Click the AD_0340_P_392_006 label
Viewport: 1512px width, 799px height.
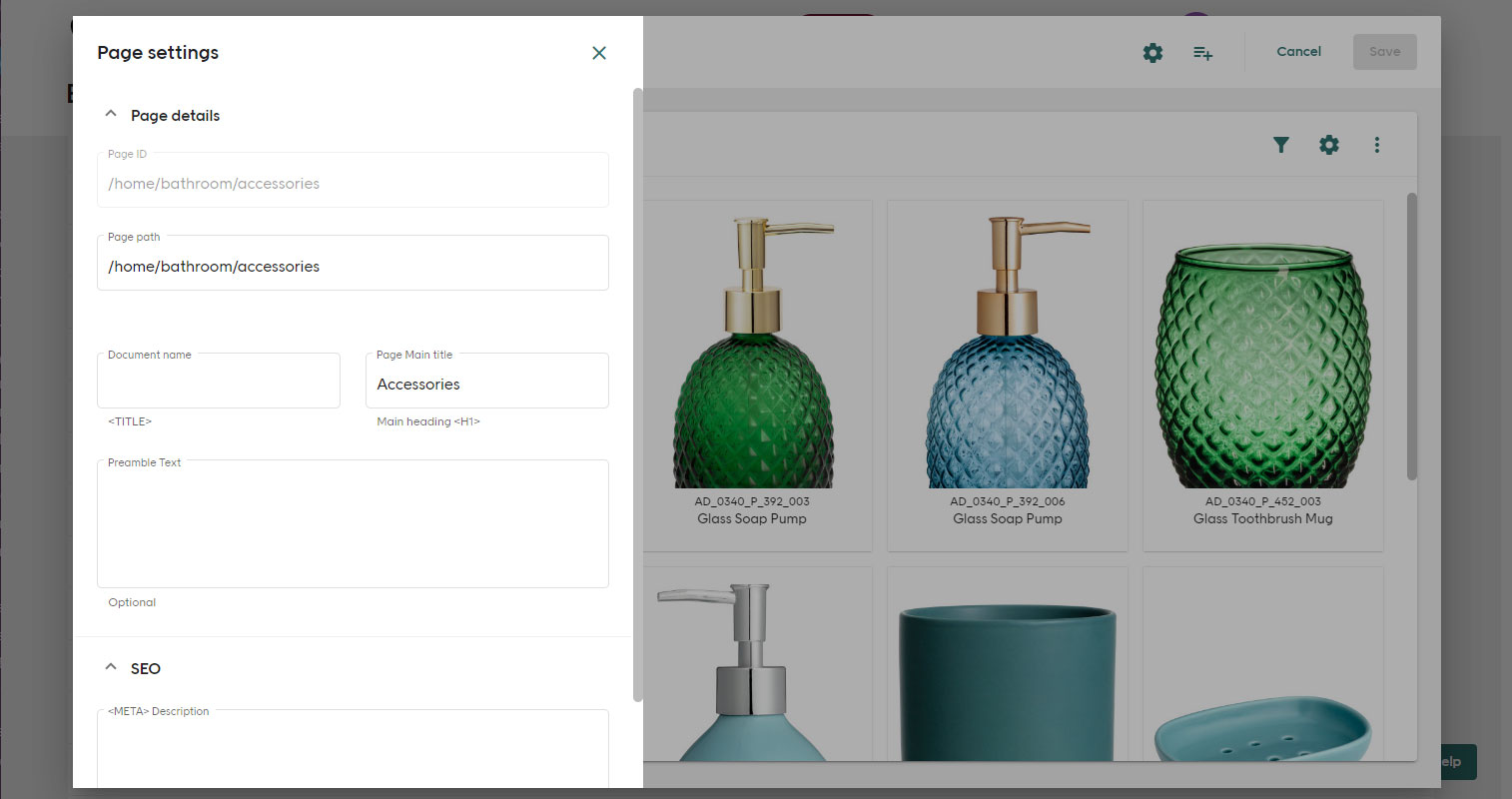tap(1008, 501)
